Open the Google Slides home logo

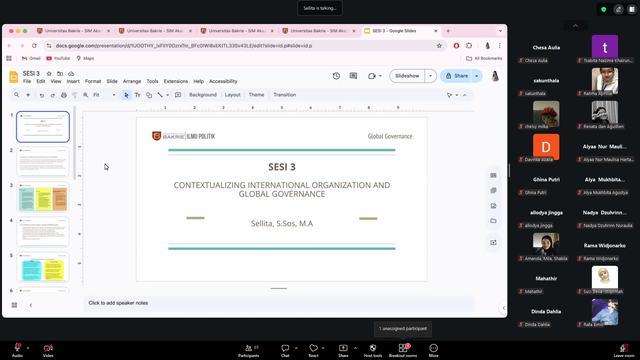(13, 77)
